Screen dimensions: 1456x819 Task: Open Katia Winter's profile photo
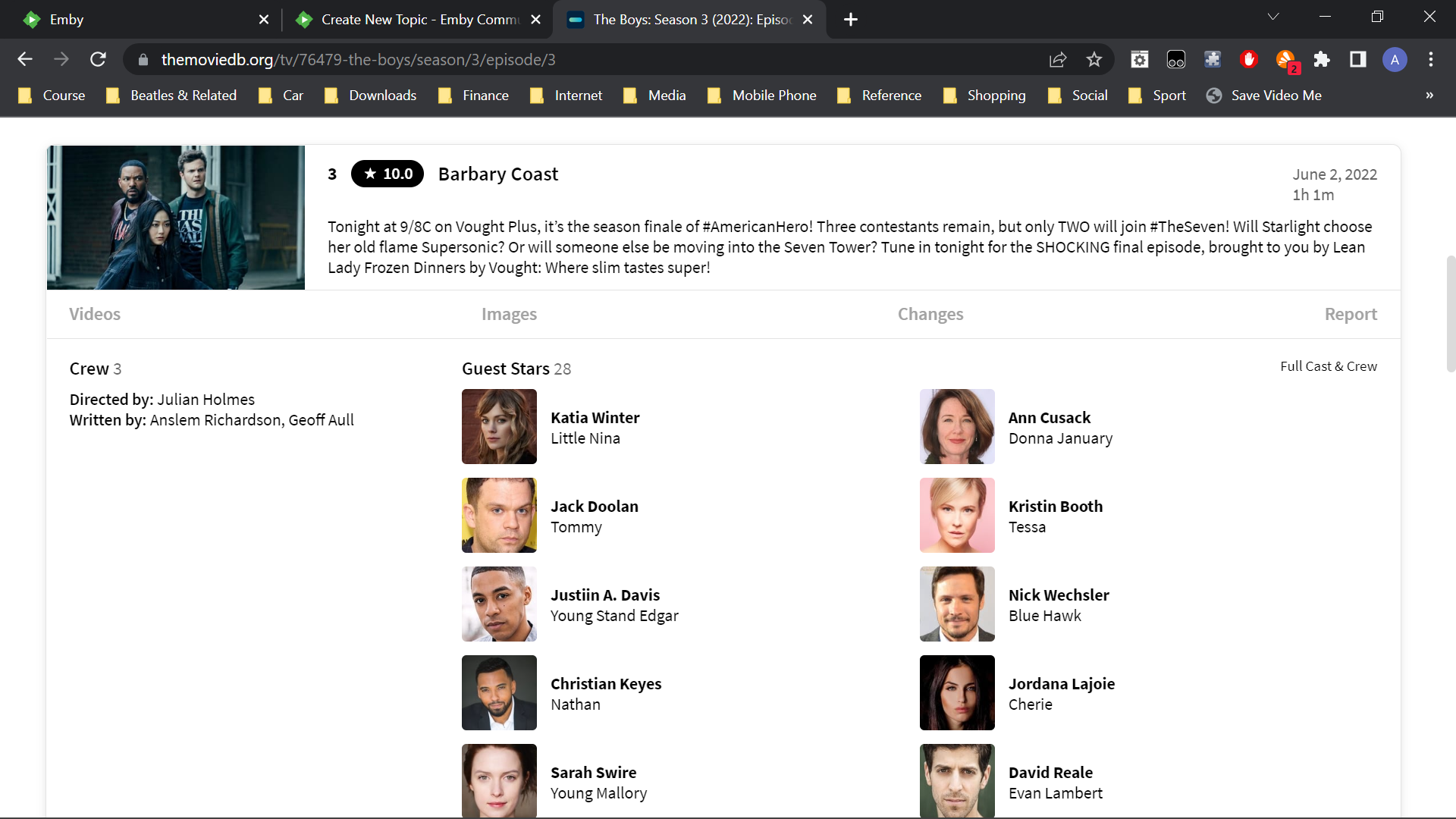[499, 426]
